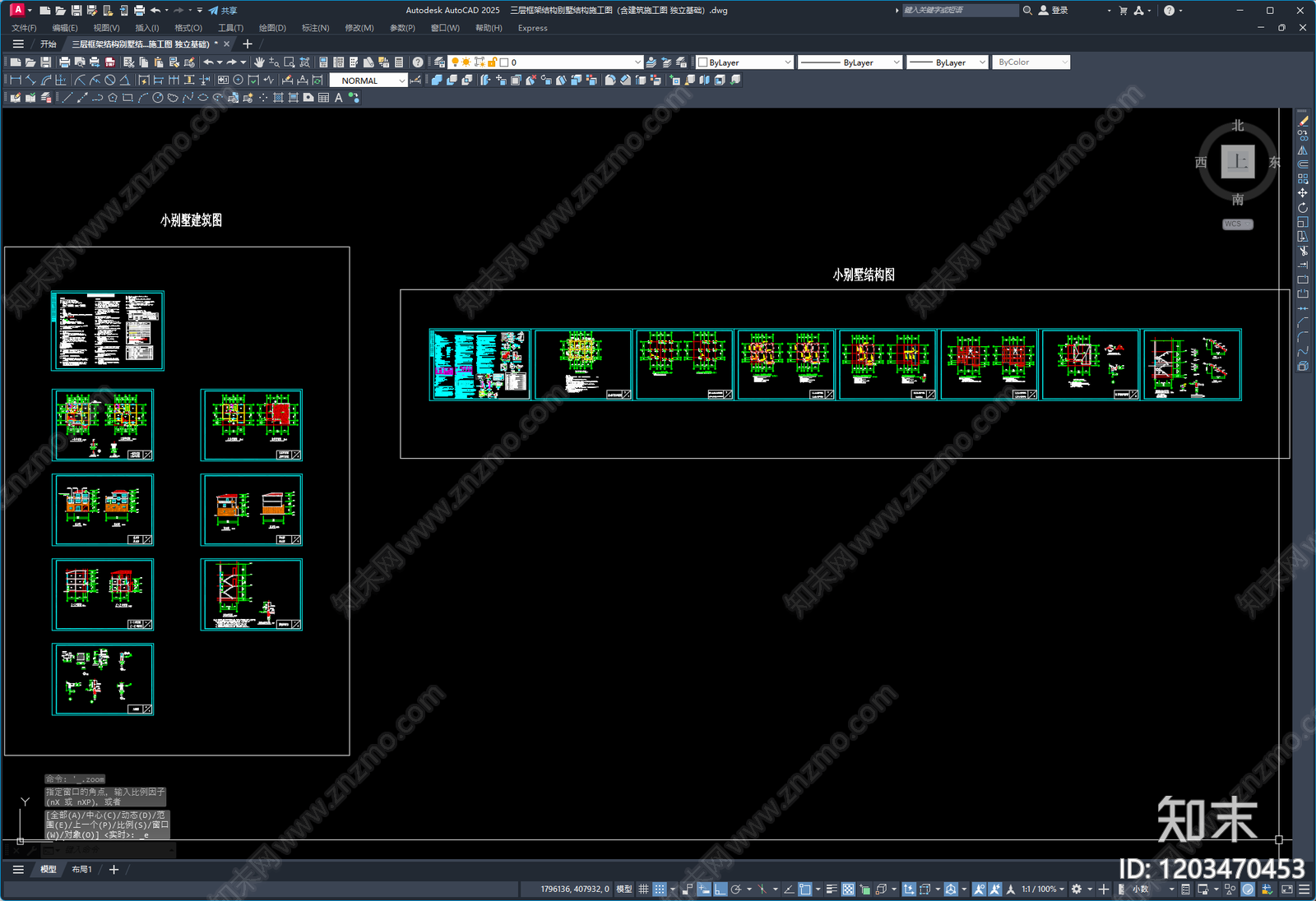Image resolution: width=1316 pixels, height=901 pixels.
Task: Open the NORMAL dimension style dropdown
Action: (x=401, y=81)
